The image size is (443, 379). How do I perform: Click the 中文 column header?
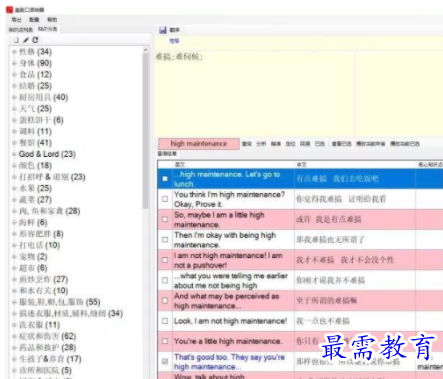tap(301, 164)
